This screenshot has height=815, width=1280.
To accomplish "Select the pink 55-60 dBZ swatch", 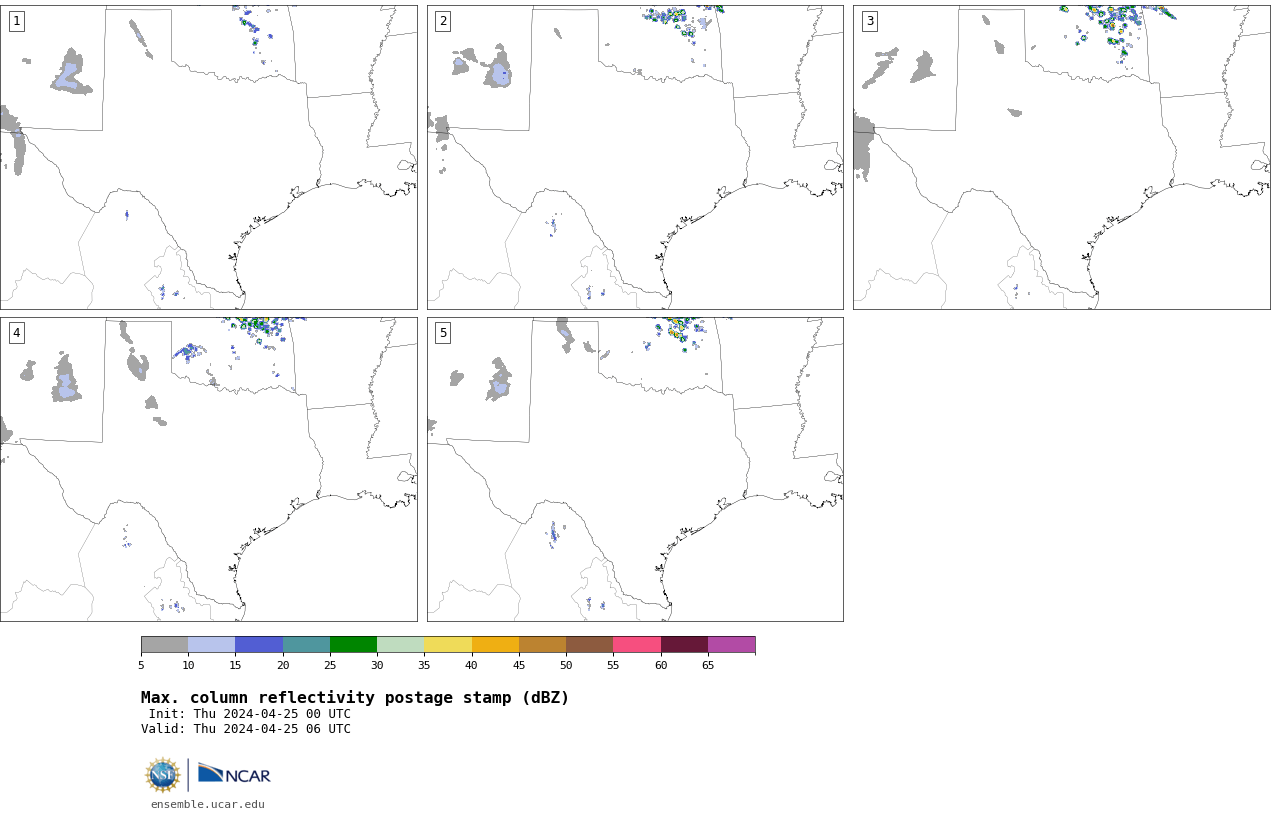I will pyautogui.click(x=637, y=644).
